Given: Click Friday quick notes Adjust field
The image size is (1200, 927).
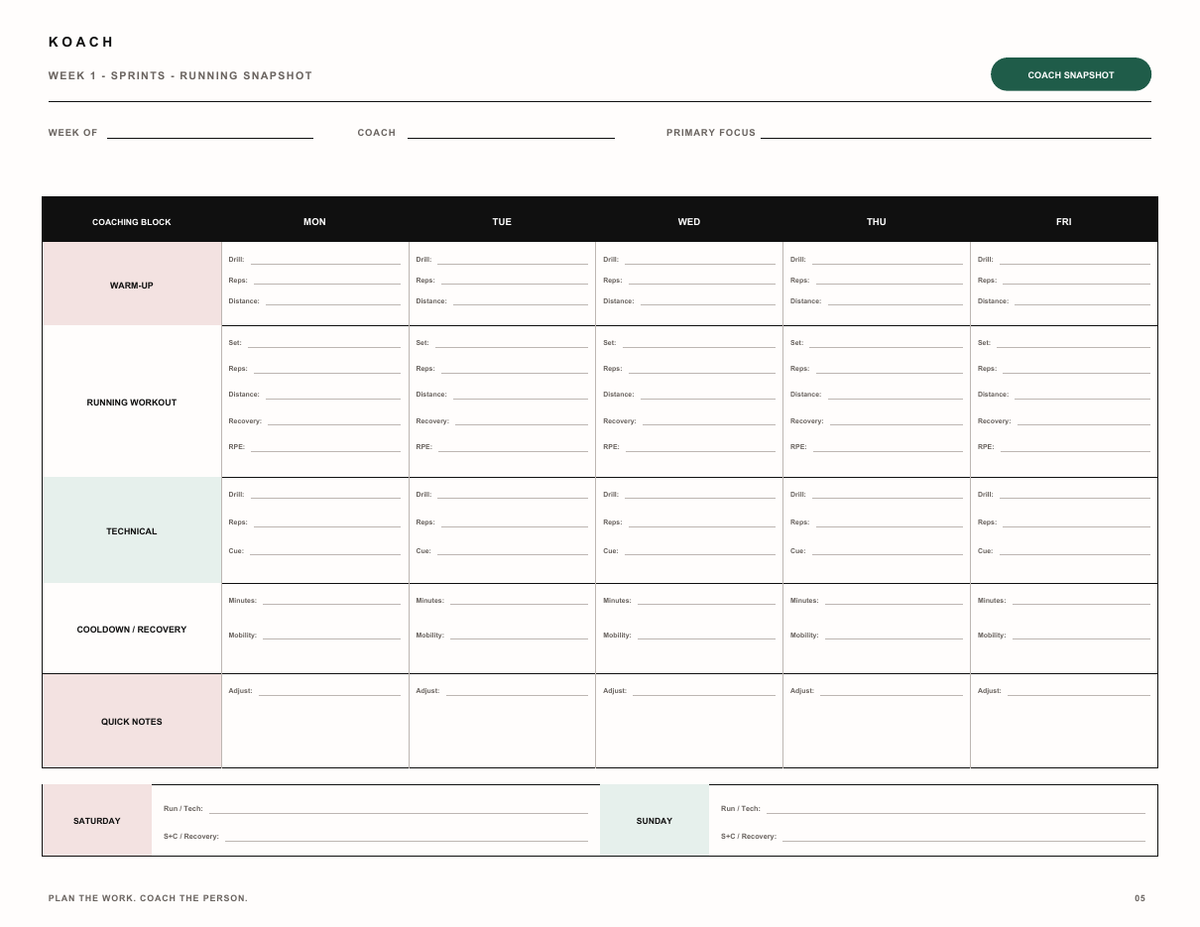Looking at the screenshot, I should pos(1078,691).
